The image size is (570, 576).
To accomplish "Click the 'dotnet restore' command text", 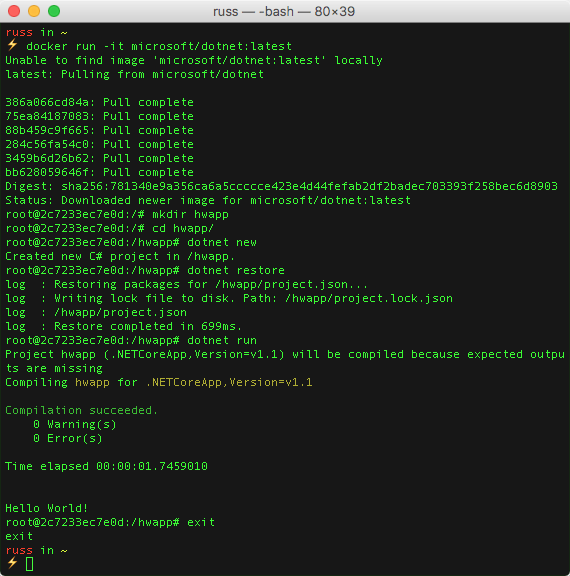I will pos(236,270).
